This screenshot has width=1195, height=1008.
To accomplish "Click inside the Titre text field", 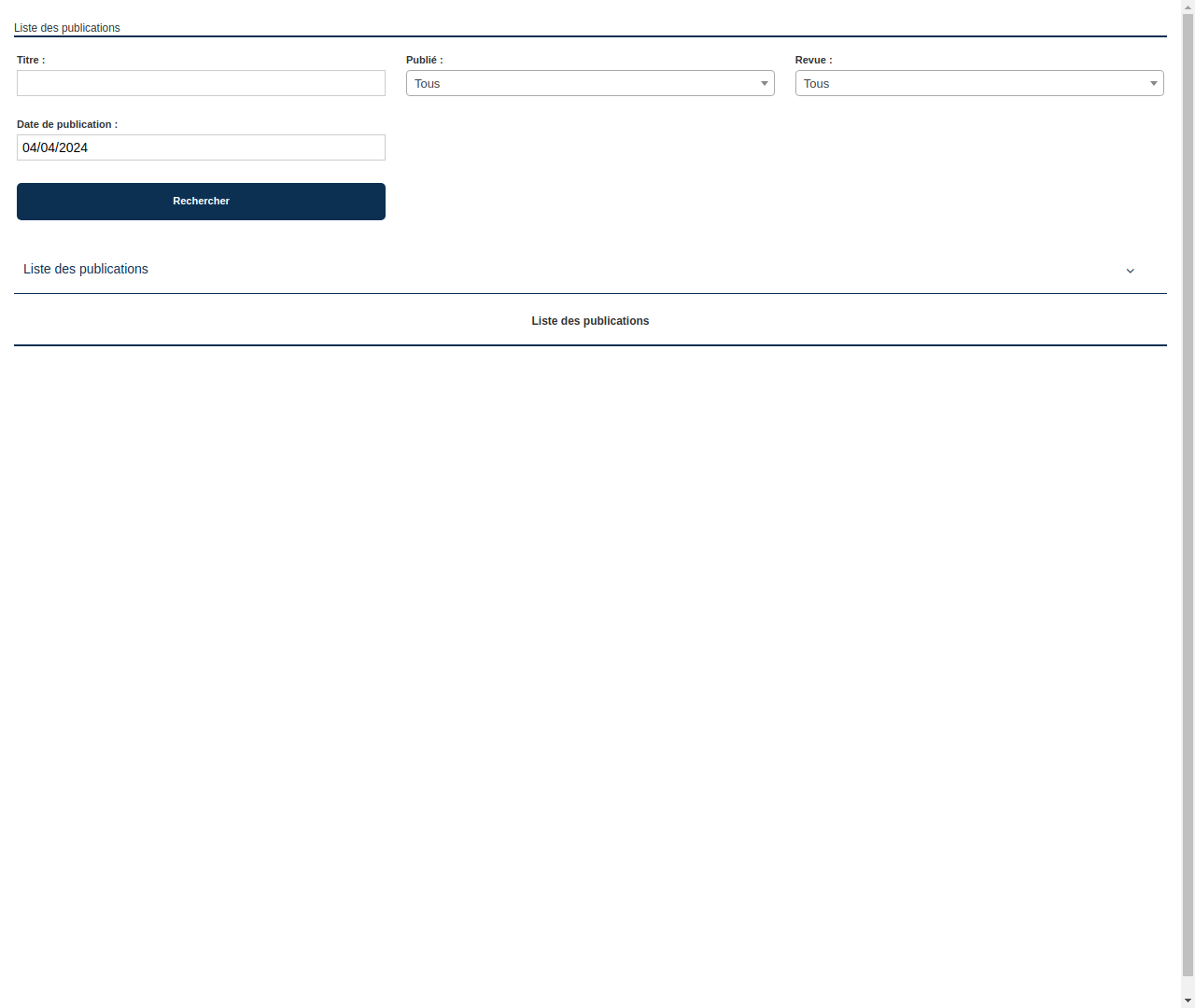I will point(201,83).
